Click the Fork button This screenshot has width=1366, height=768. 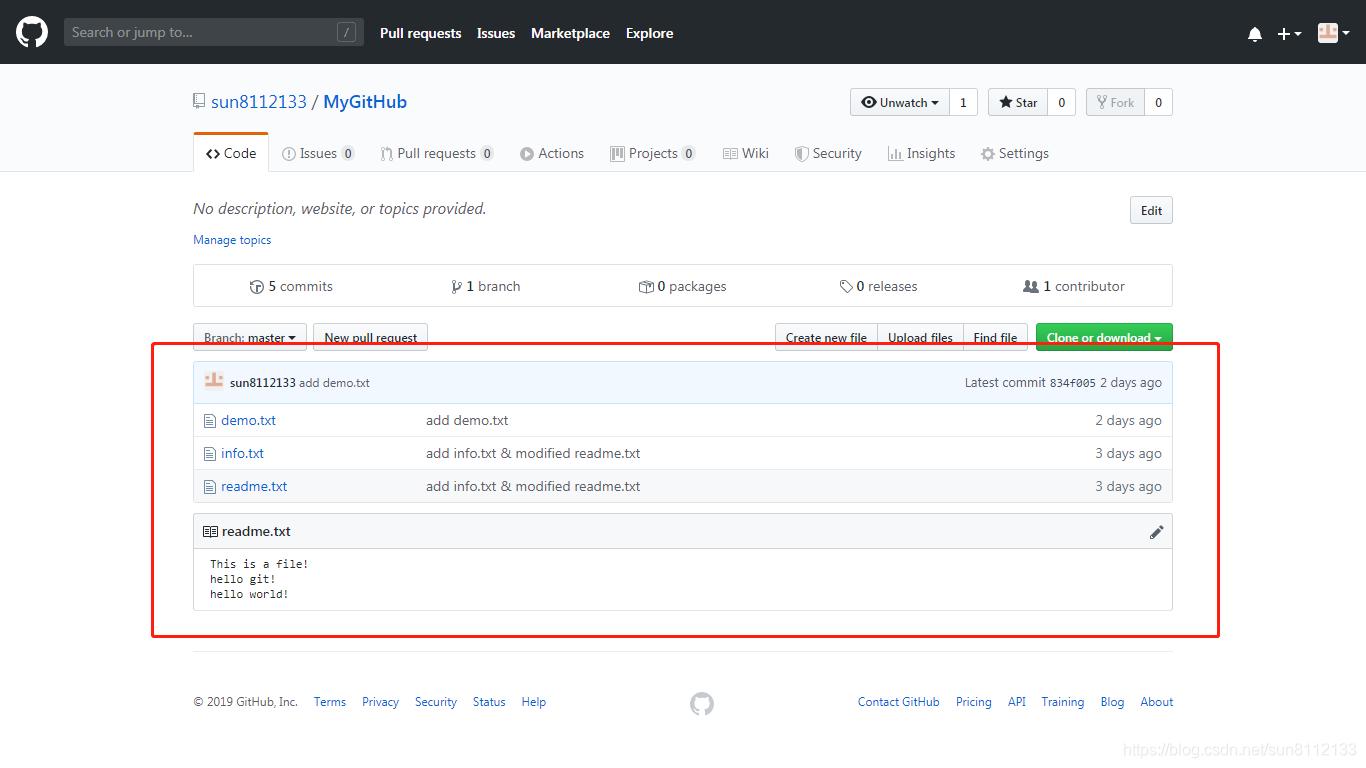(x=1115, y=102)
